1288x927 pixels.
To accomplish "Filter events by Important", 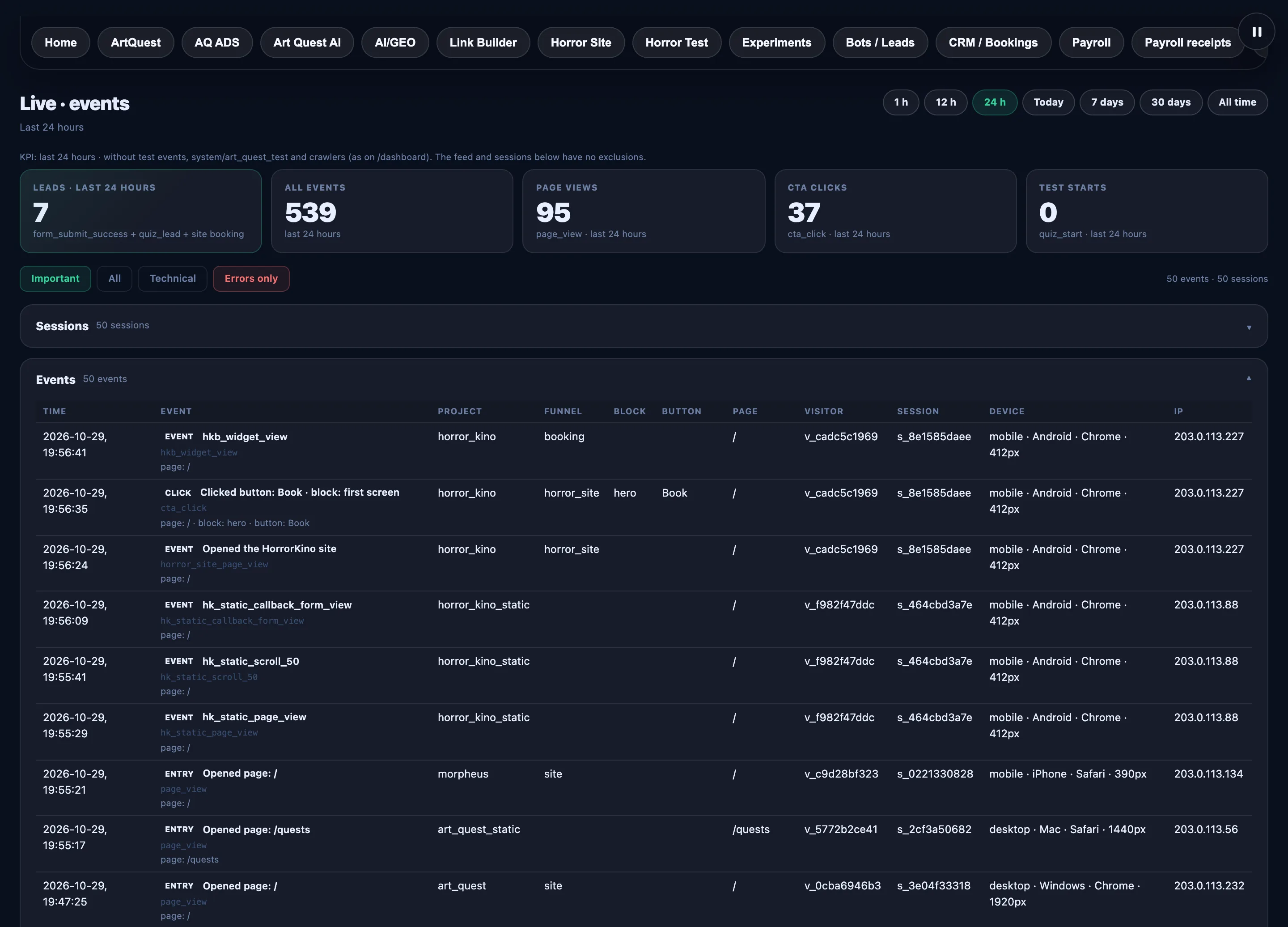I will point(55,279).
